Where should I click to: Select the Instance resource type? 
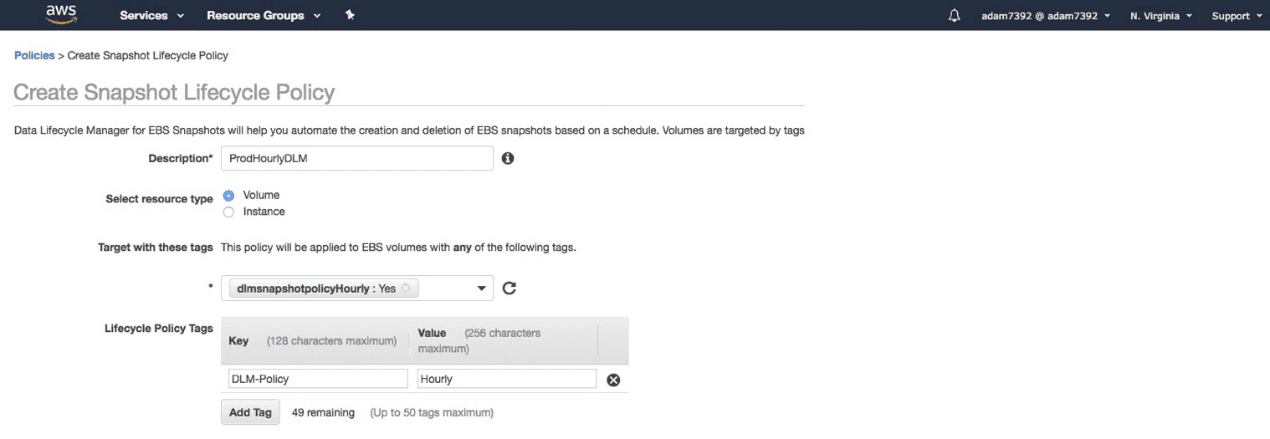(x=229, y=212)
